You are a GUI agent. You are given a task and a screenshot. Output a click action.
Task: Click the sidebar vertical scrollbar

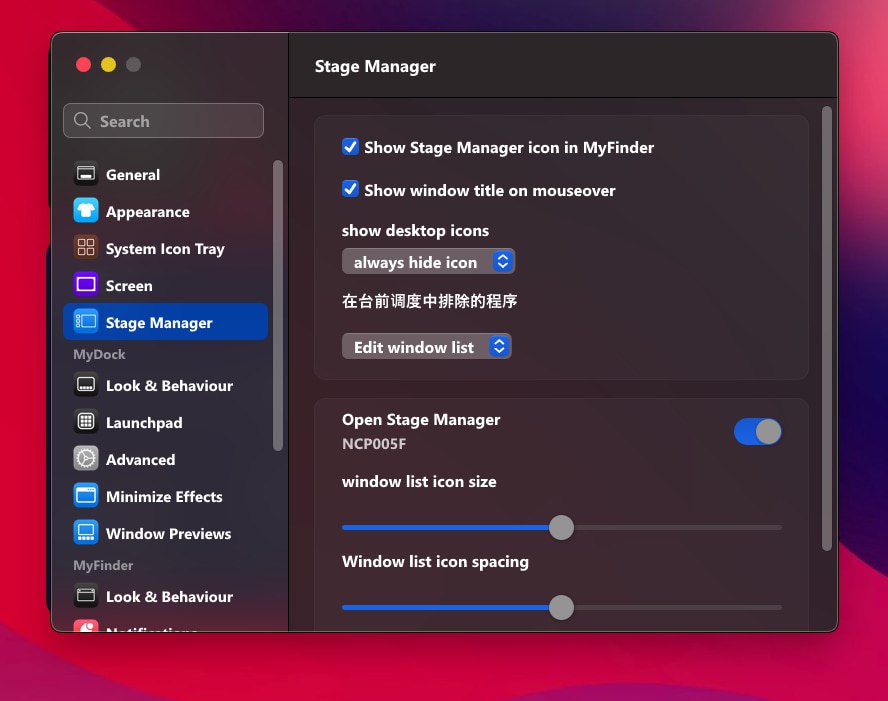(278, 306)
